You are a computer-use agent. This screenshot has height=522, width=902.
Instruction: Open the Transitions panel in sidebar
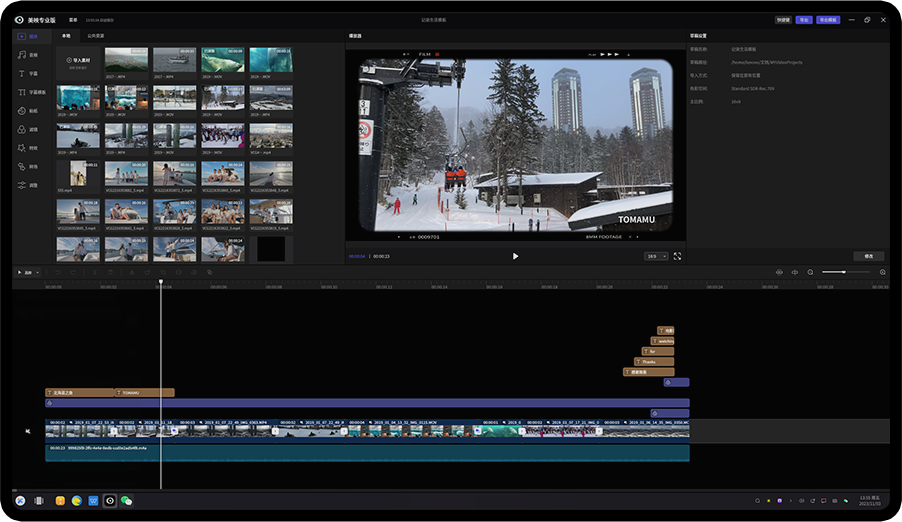27,166
